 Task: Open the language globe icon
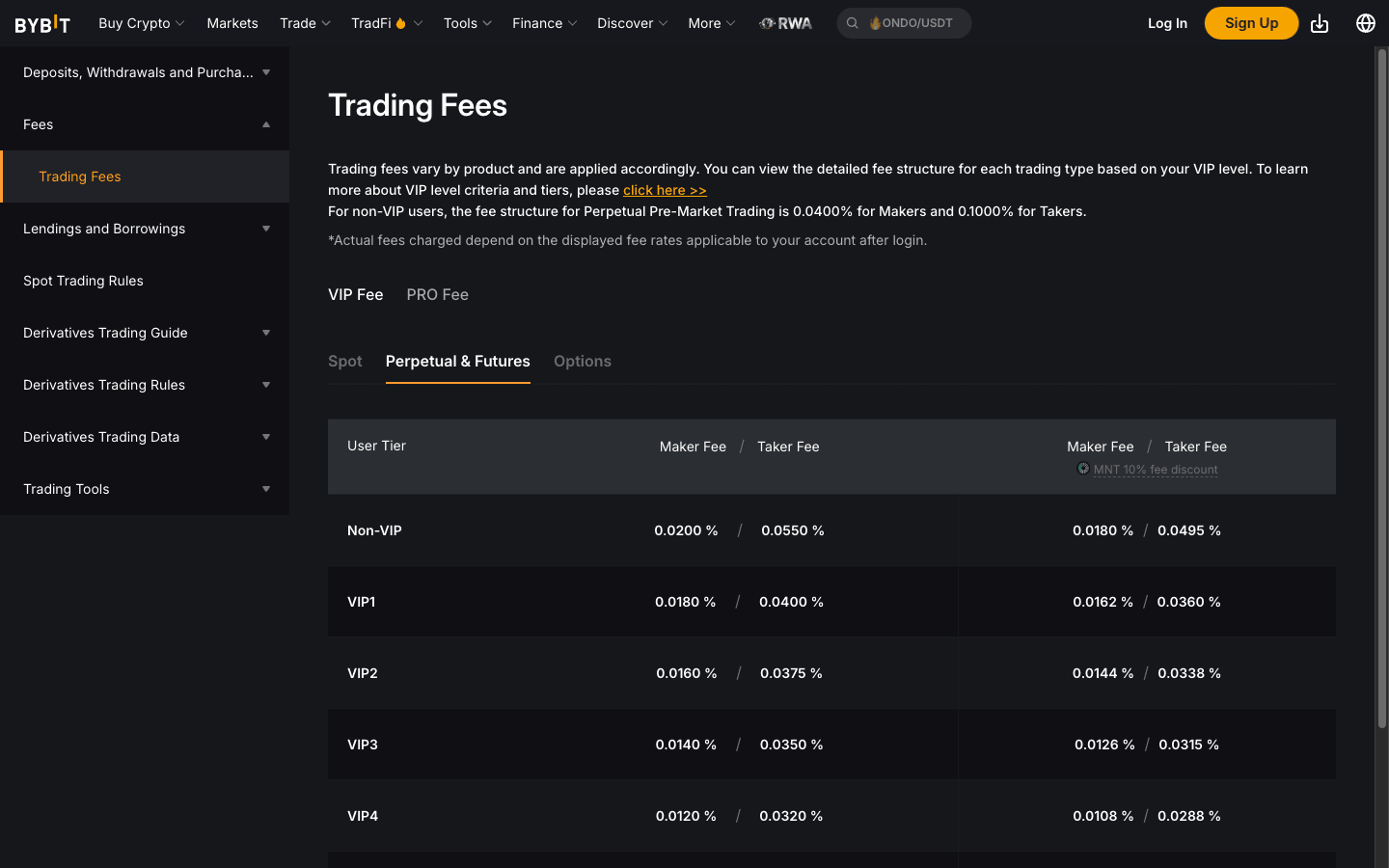(1366, 23)
